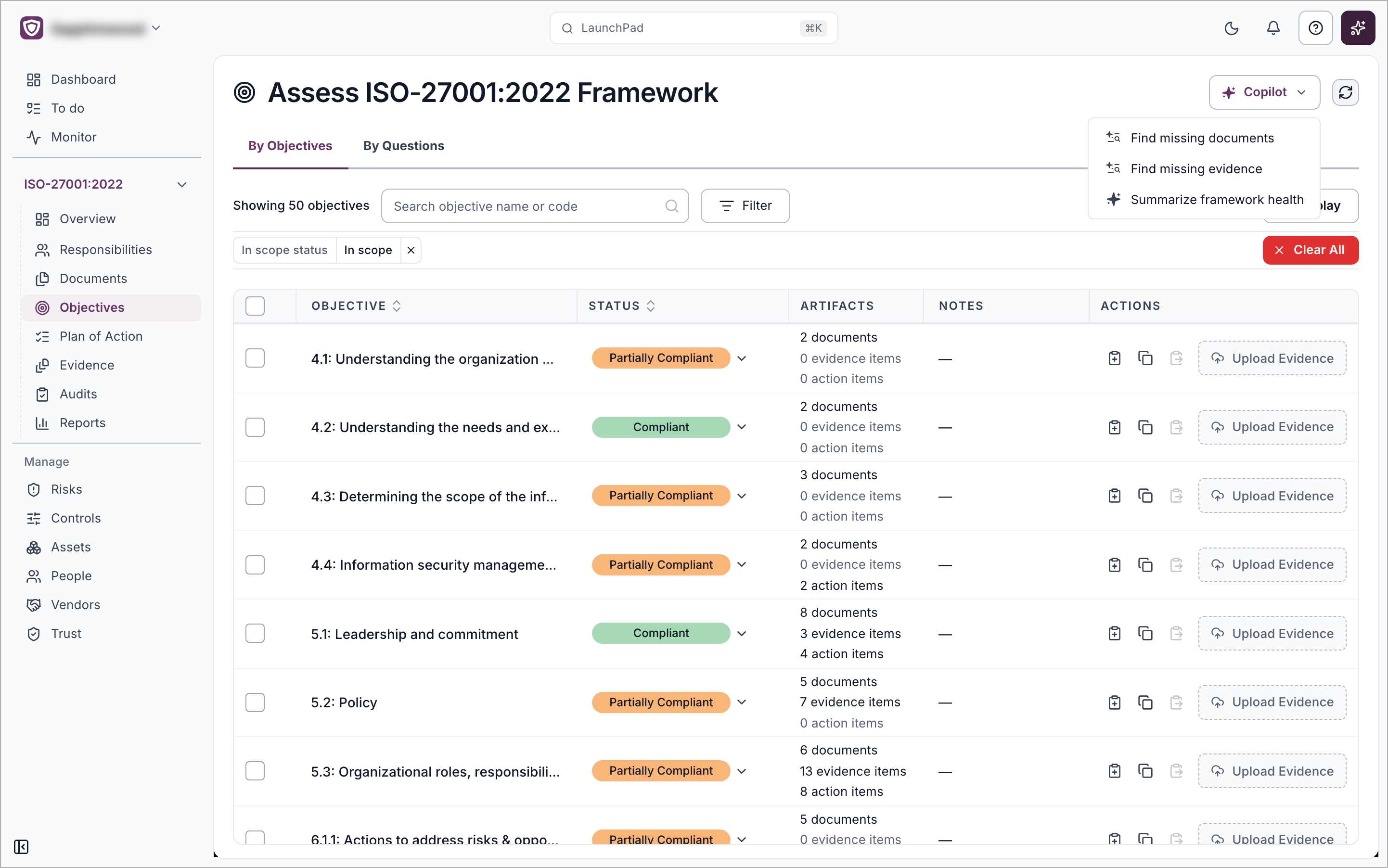Viewport: 1388px width, 868px height.
Task: Sort by the Objective column arrows
Action: 396,306
